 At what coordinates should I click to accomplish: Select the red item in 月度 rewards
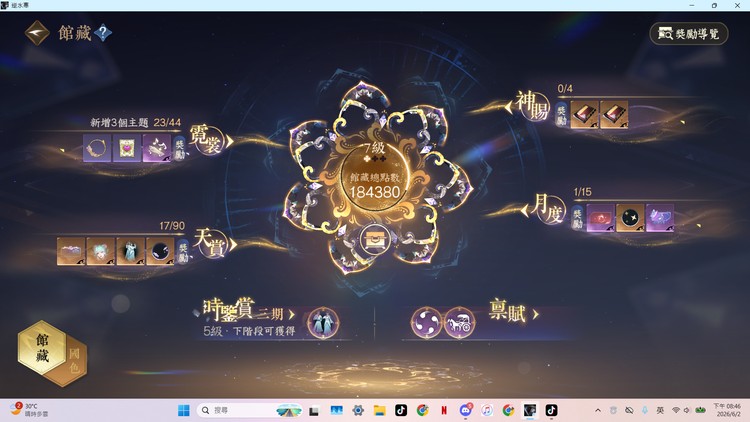[x=600, y=218]
